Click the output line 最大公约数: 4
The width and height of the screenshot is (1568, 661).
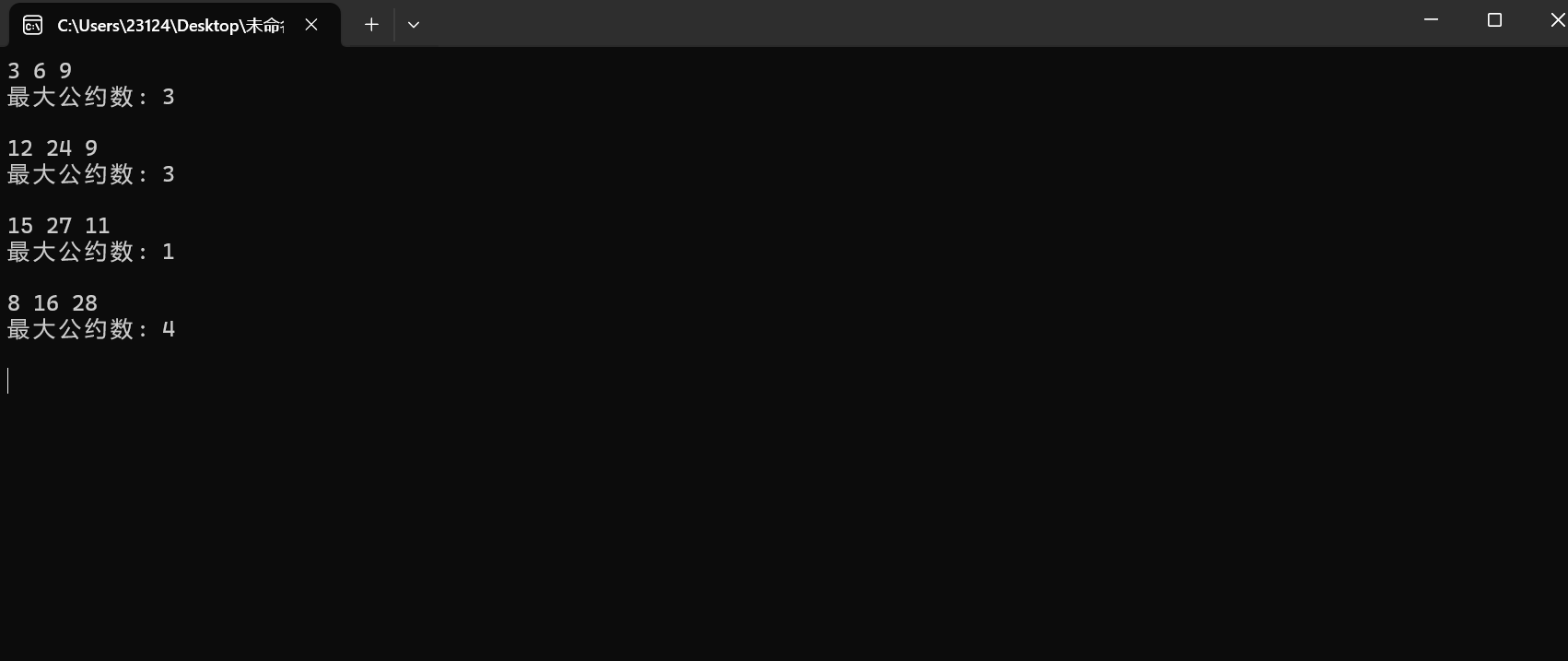click(91, 329)
